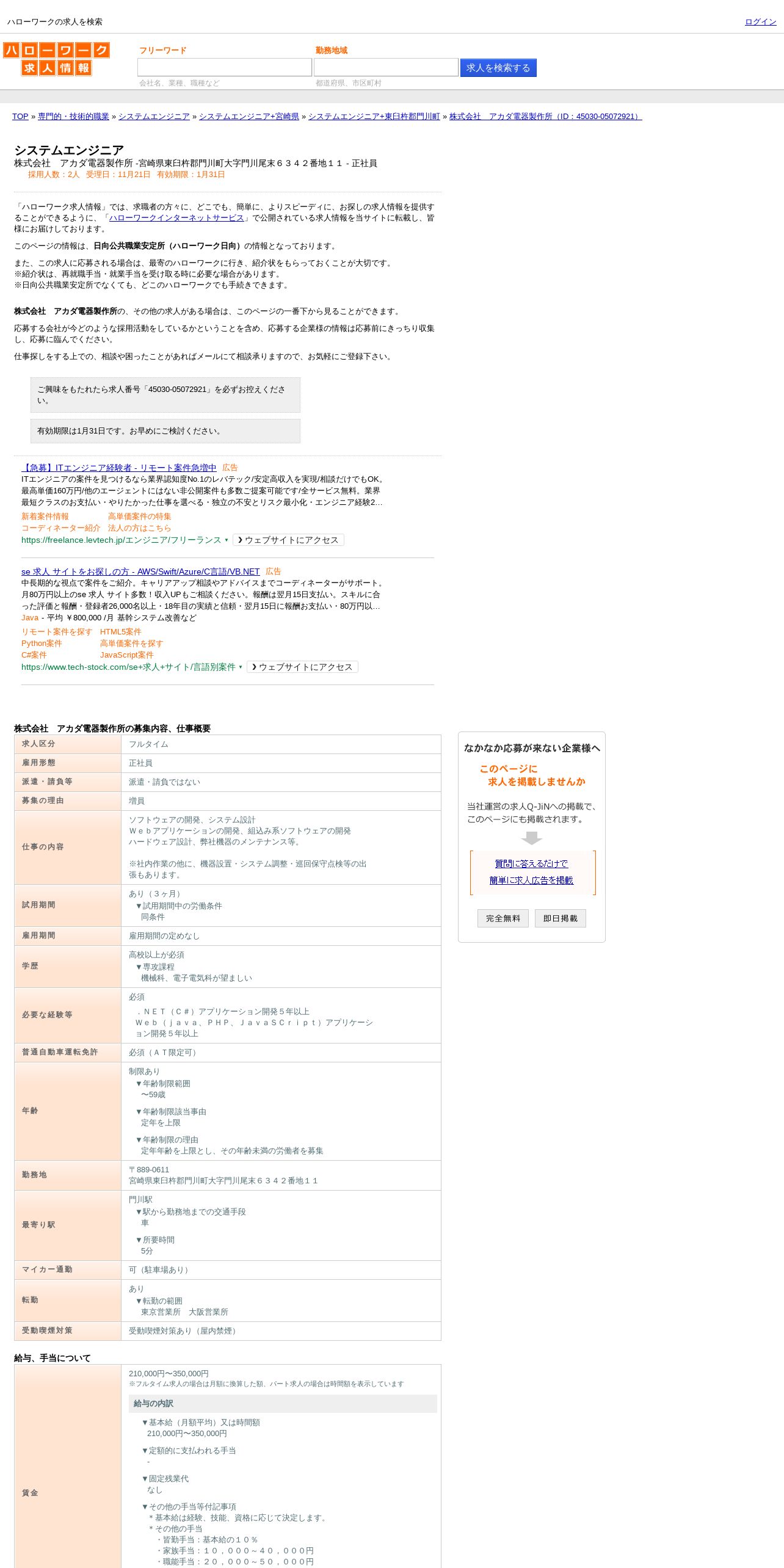Click the gray down arrow in sidebar box

(x=532, y=838)
